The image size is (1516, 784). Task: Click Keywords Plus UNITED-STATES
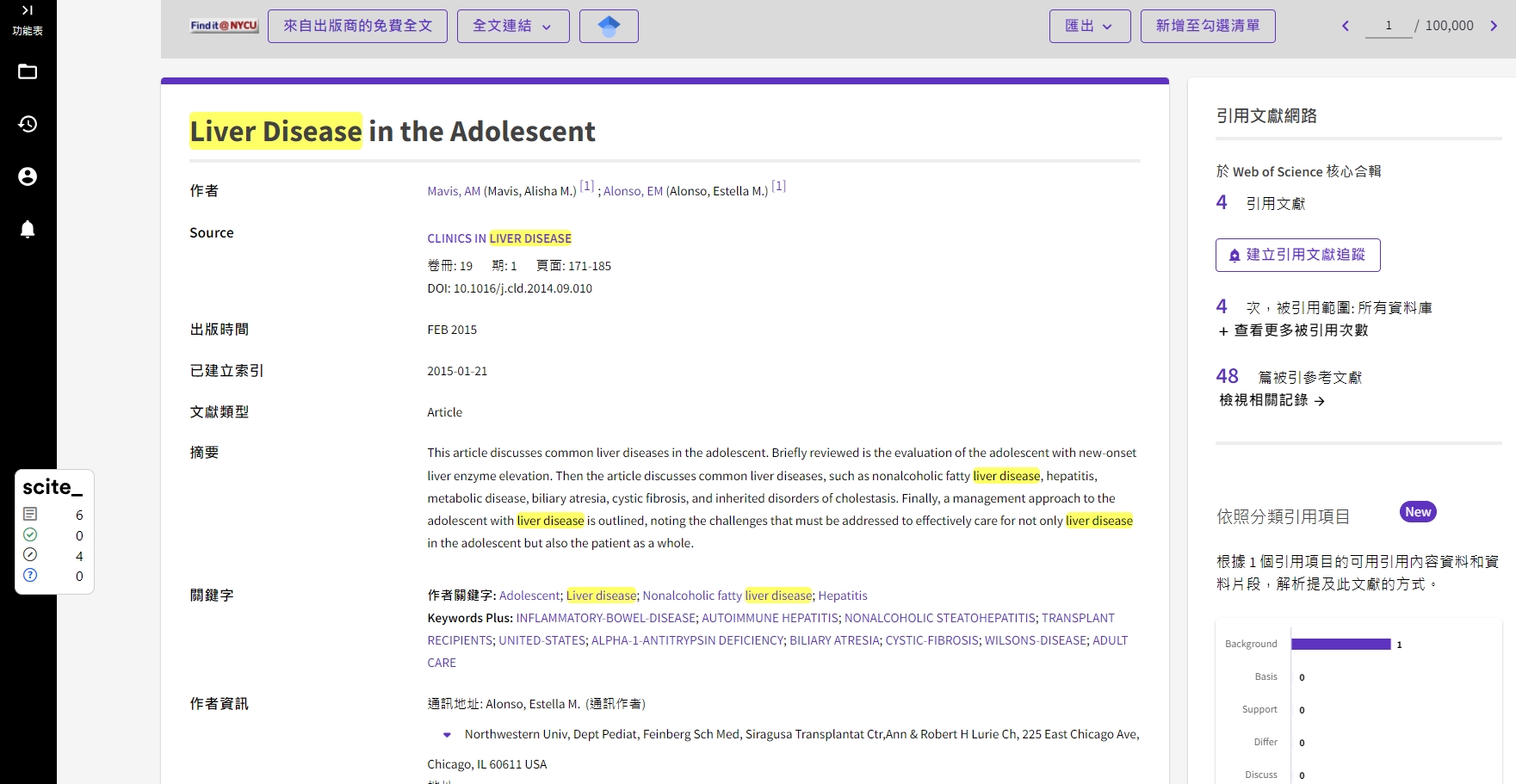(x=542, y=640)
